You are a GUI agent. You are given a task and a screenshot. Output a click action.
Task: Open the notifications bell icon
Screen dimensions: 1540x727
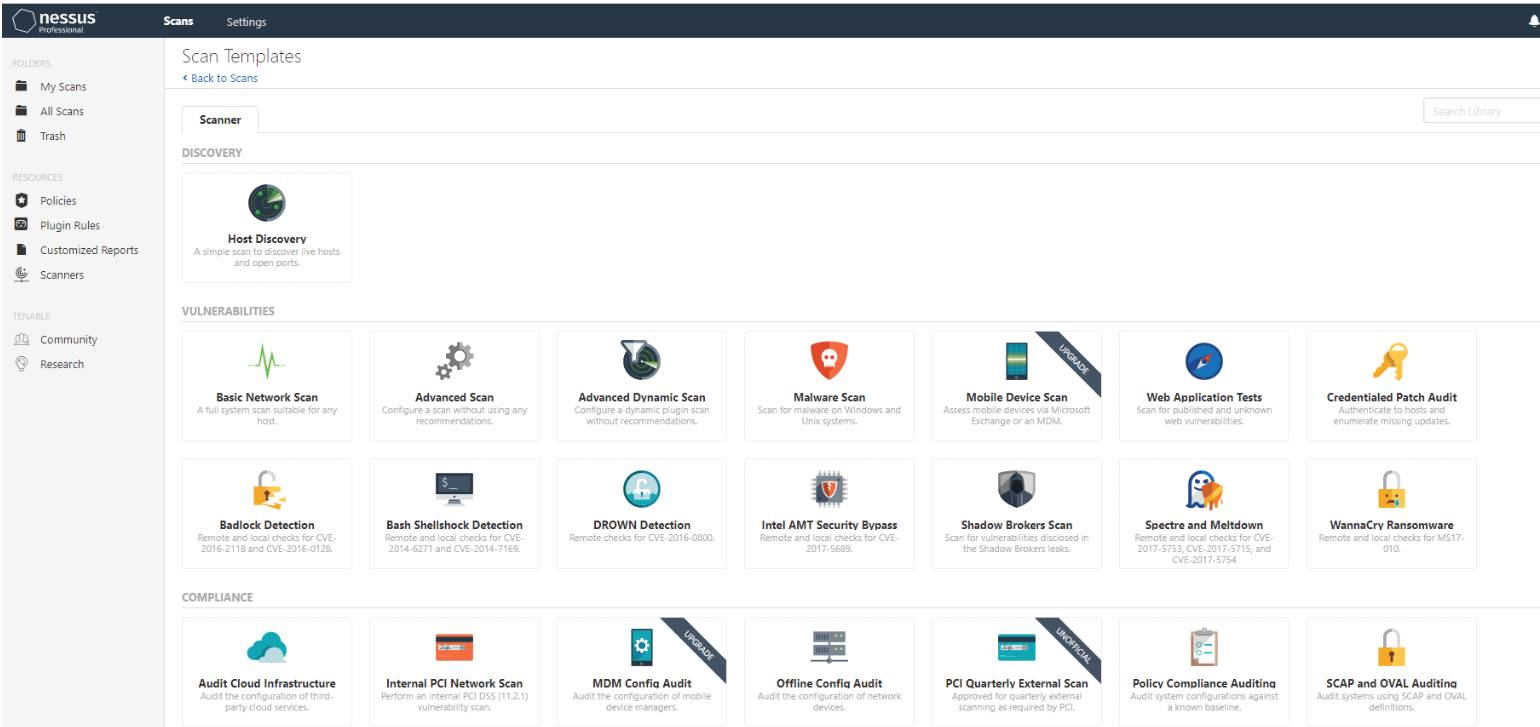[x=1533, y=21]
